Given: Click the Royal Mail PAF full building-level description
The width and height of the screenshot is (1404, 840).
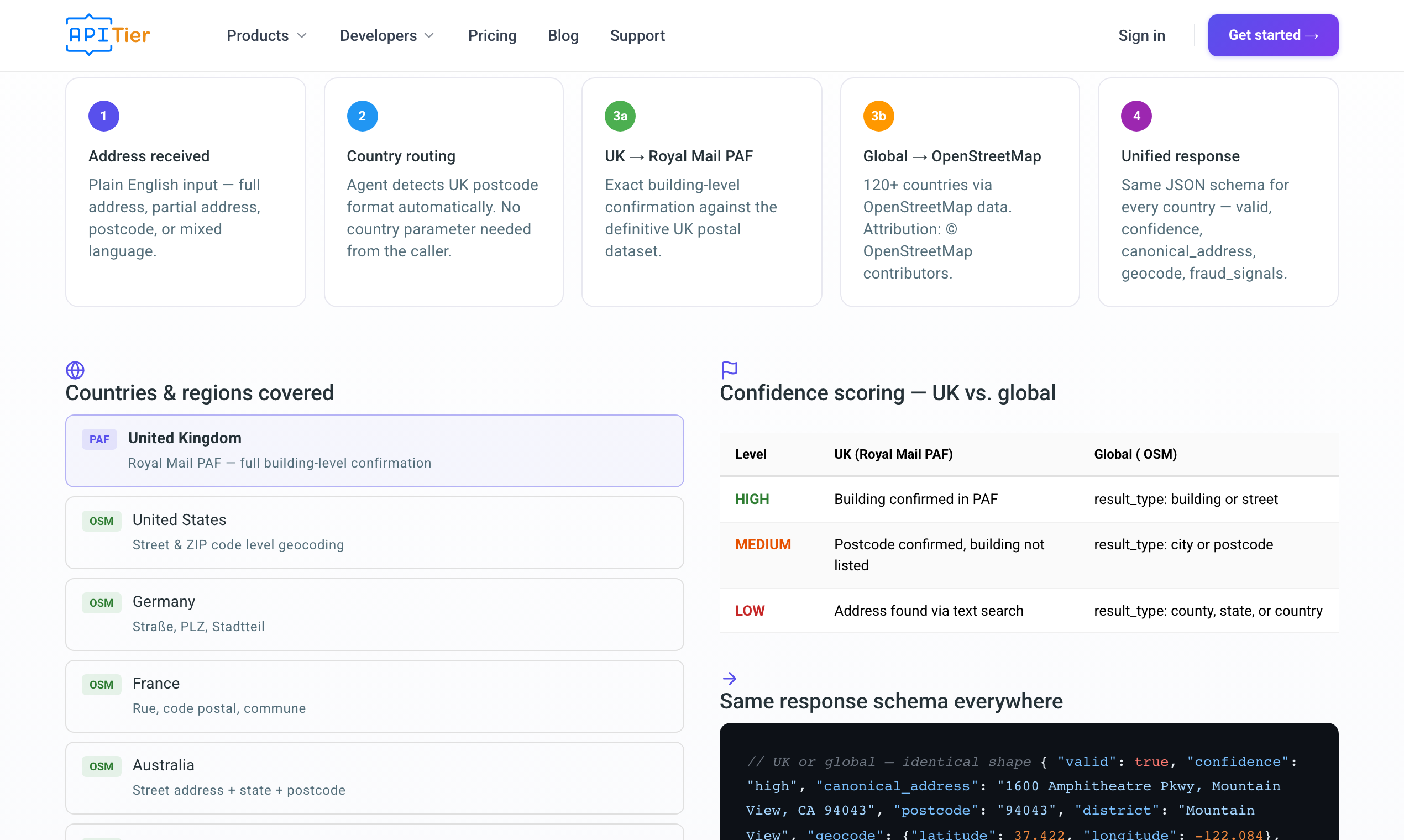Looking at the screenshot, I should (x=279, y=463).
